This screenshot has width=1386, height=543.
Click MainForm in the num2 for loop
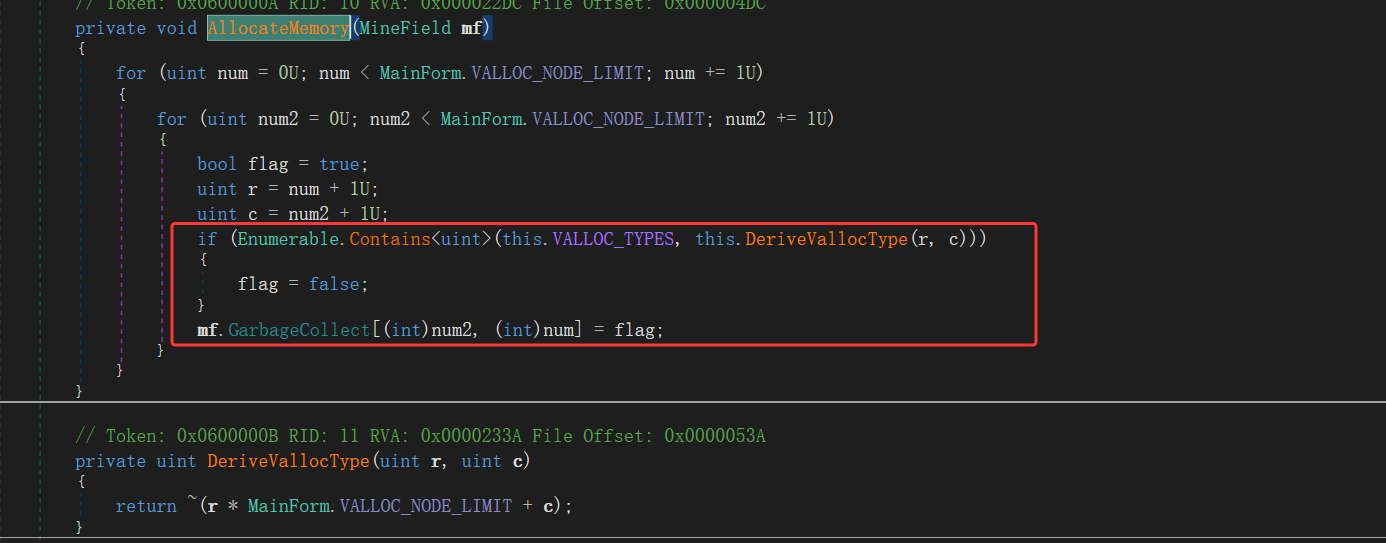coord(481,119)
